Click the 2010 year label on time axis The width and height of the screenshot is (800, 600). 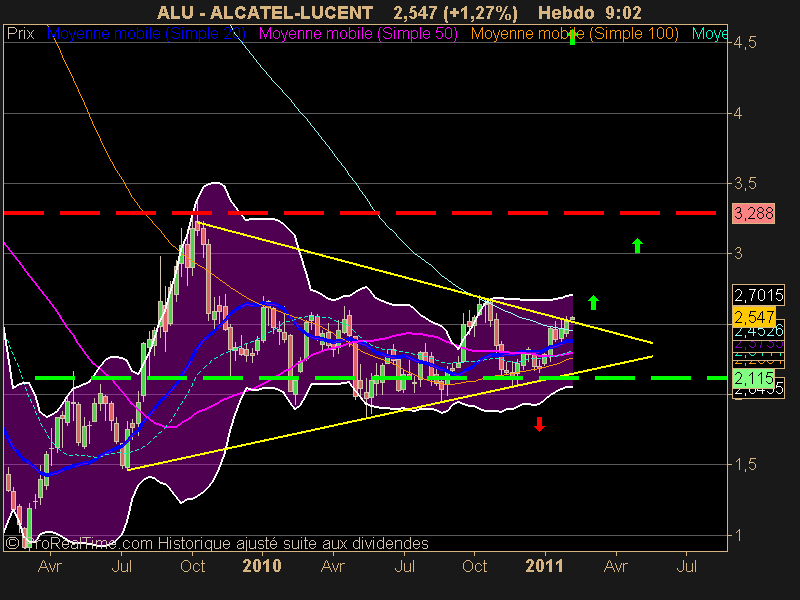(x=262, y=566)
